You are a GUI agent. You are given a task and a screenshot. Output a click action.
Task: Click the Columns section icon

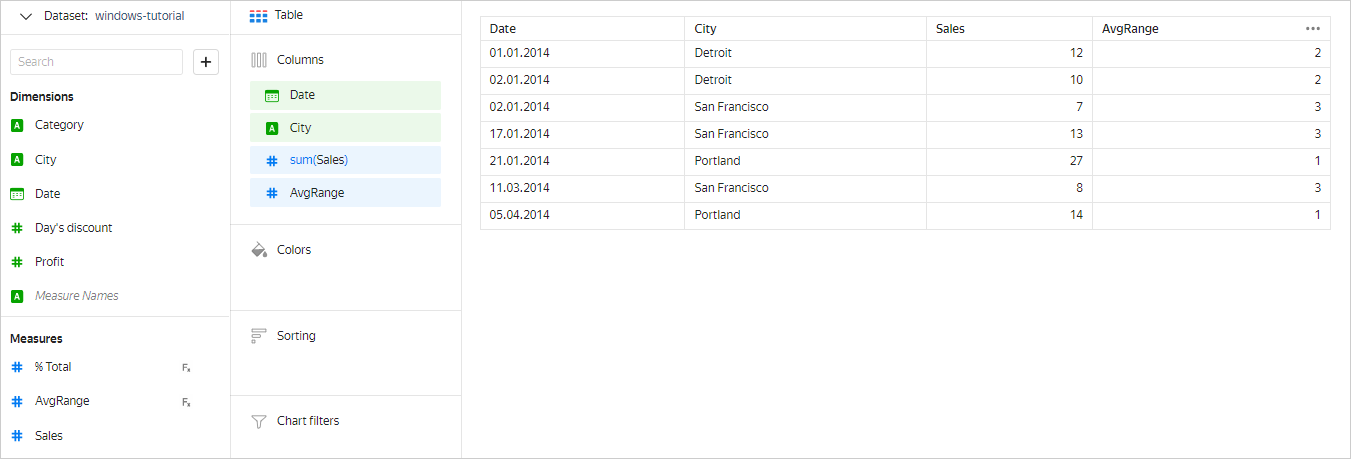[x=259, y=60]
